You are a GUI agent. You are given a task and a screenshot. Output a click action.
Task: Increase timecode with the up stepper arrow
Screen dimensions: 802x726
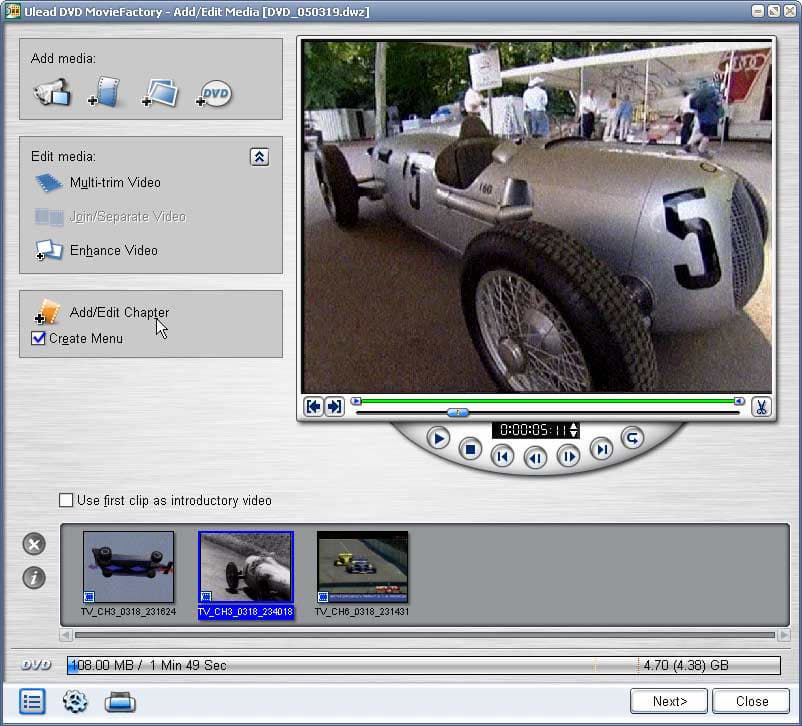point(574,425)
